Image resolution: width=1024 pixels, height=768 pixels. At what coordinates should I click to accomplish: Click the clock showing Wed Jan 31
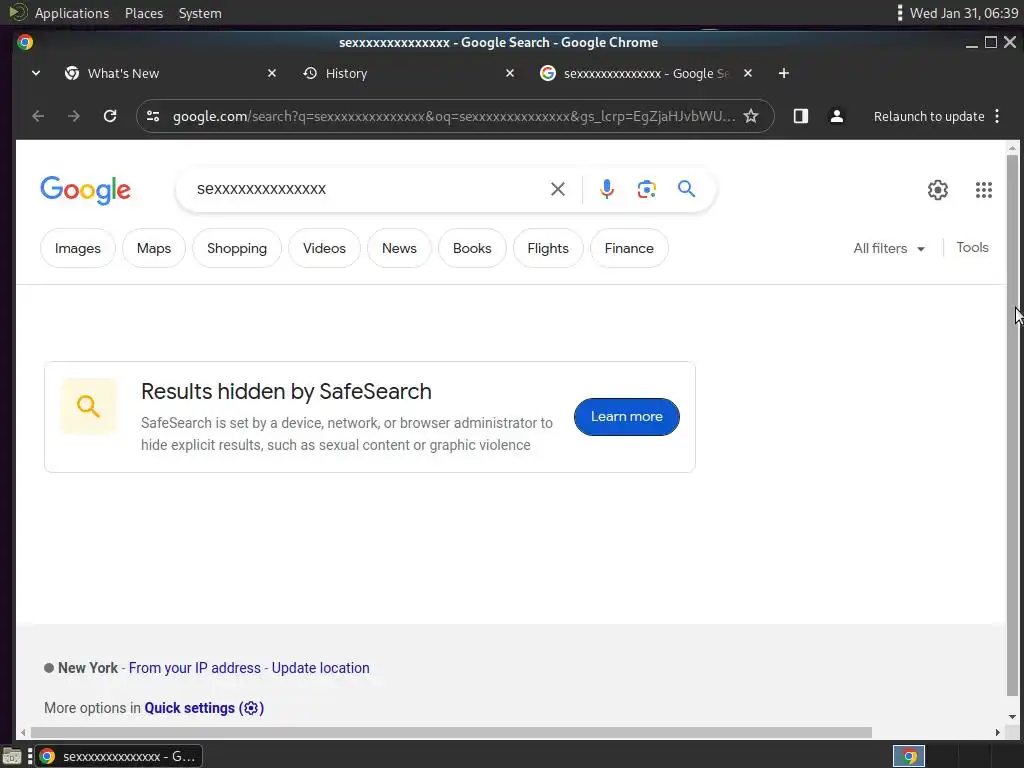pyautogui.click(x=964, y=13)
